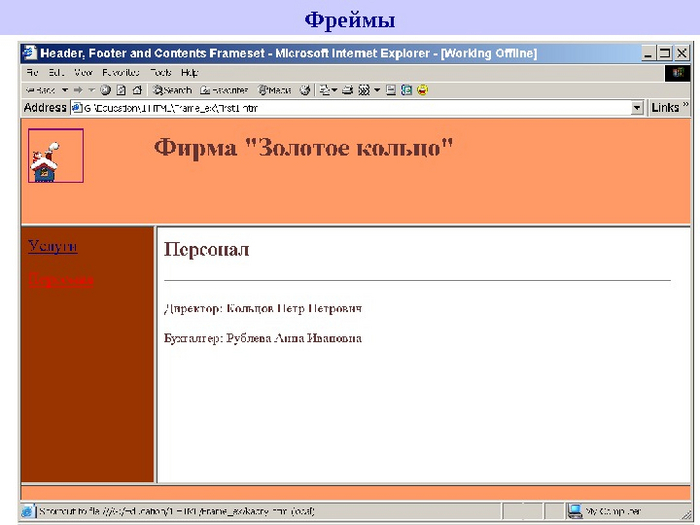Click the Stop loading icon

coord(105,90)
